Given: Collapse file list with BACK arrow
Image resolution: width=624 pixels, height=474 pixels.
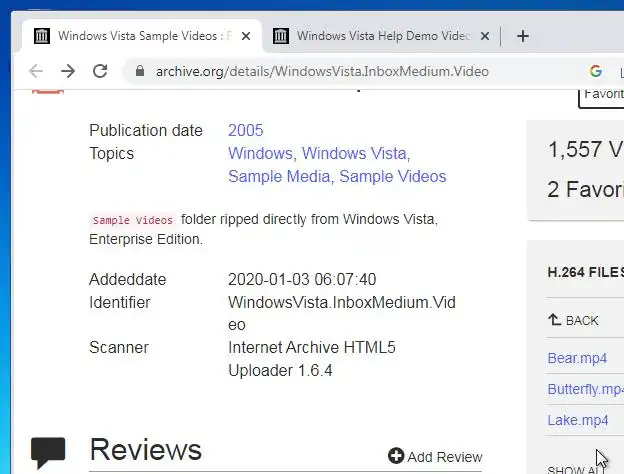Looking at the screenshot, I should coord(573,320).
